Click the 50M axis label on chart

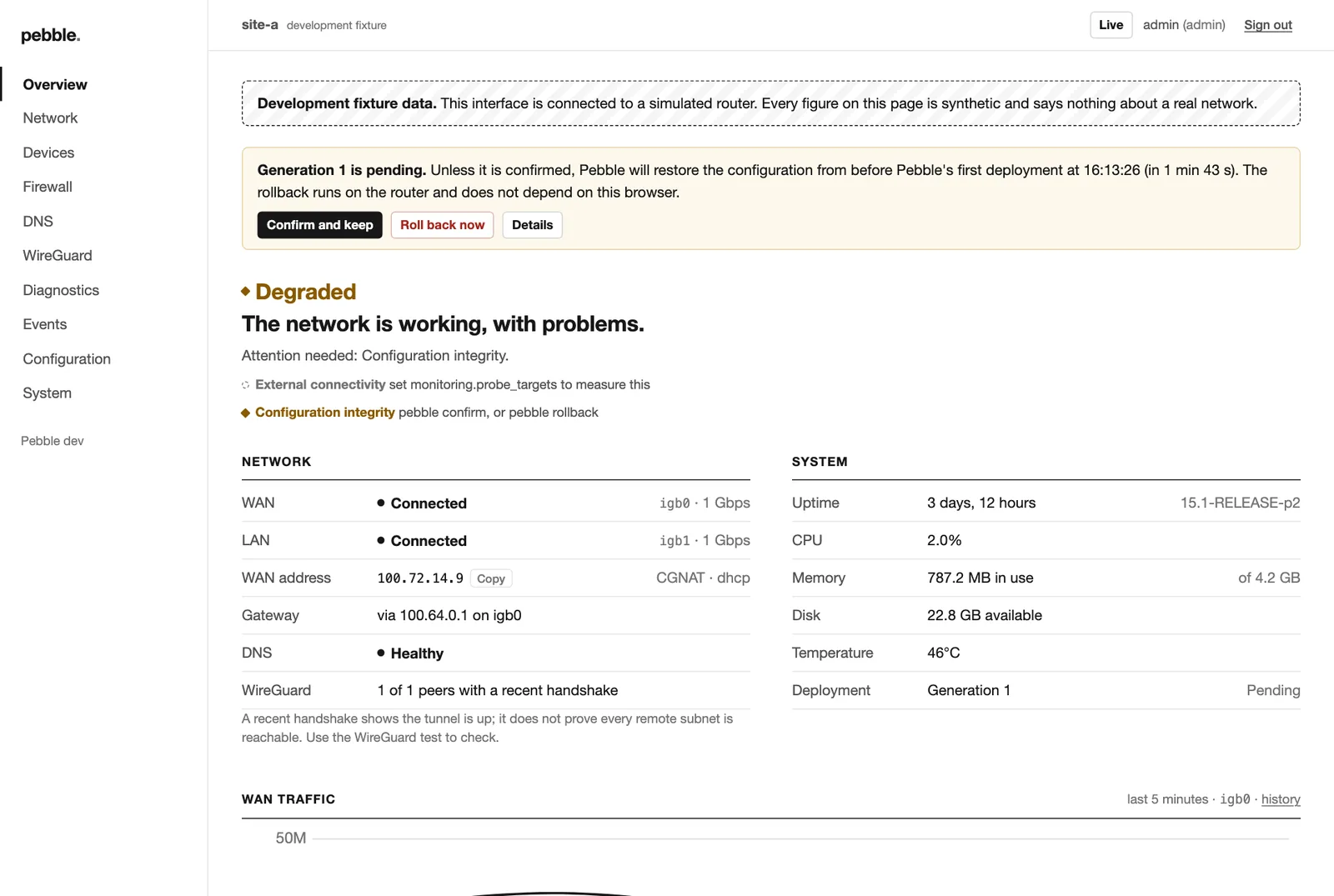point(291,838)
